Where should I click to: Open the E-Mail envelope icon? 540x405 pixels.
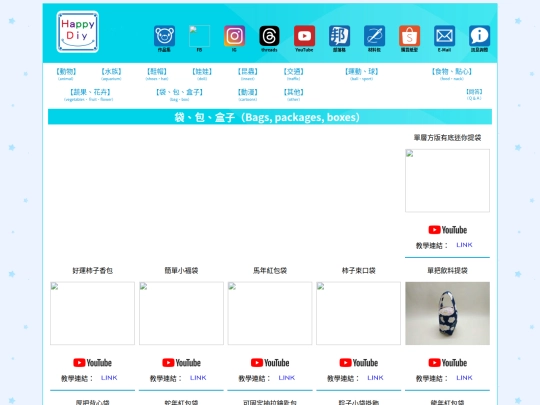444,36
